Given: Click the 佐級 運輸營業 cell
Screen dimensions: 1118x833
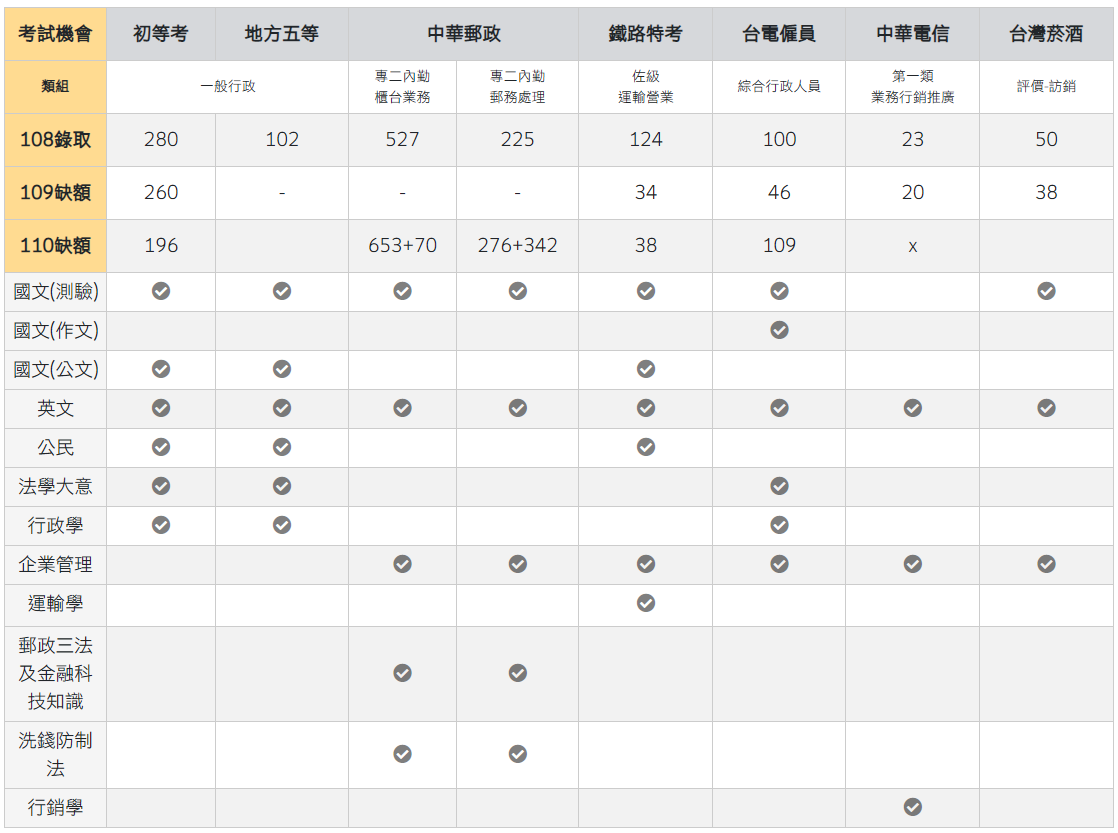Looking at the screenshot, I should pyautogui.click(x=646, y=86).
